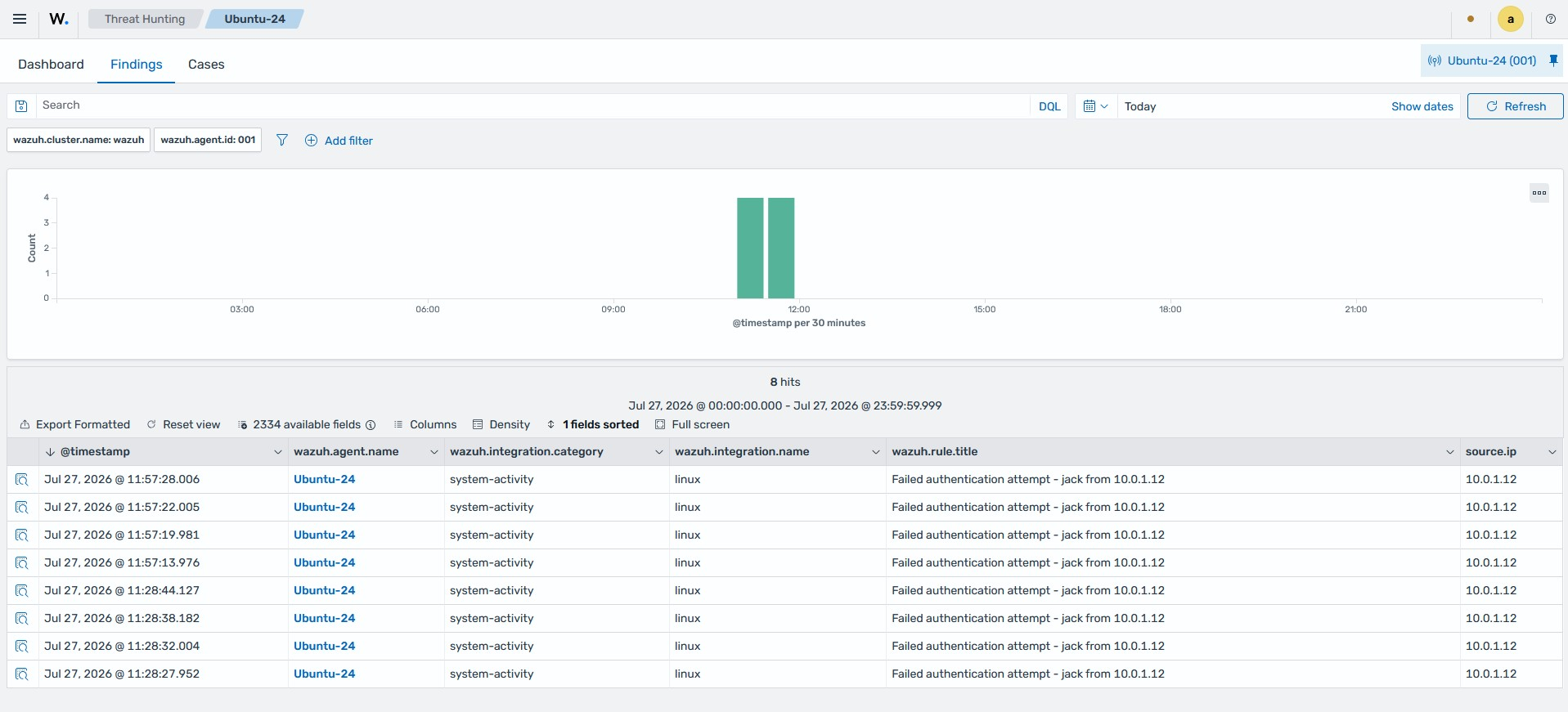Inspect document details for 11:57:28.006 row

(22, 480)
